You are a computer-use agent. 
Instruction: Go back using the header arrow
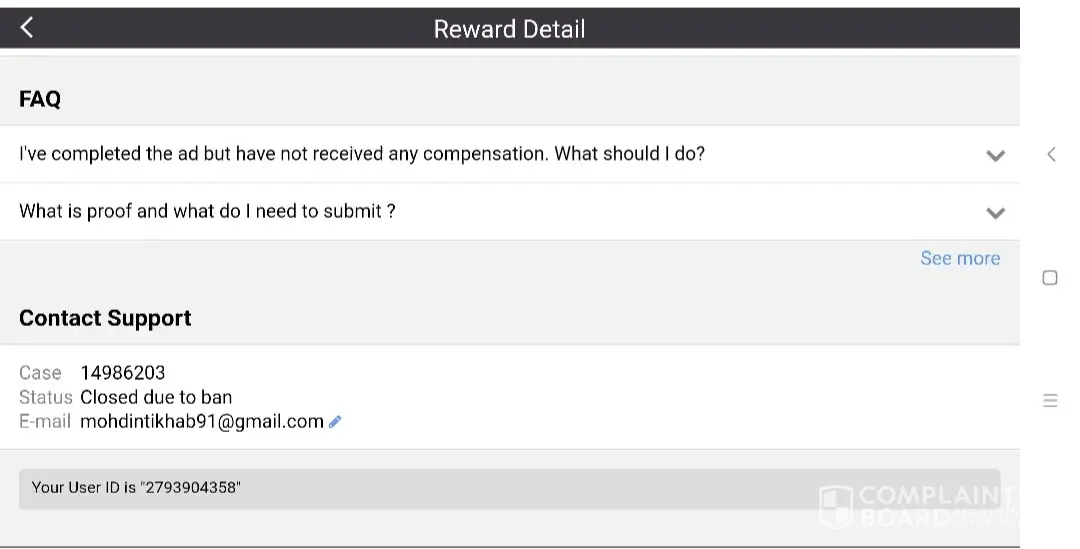[x=27, y=28]
